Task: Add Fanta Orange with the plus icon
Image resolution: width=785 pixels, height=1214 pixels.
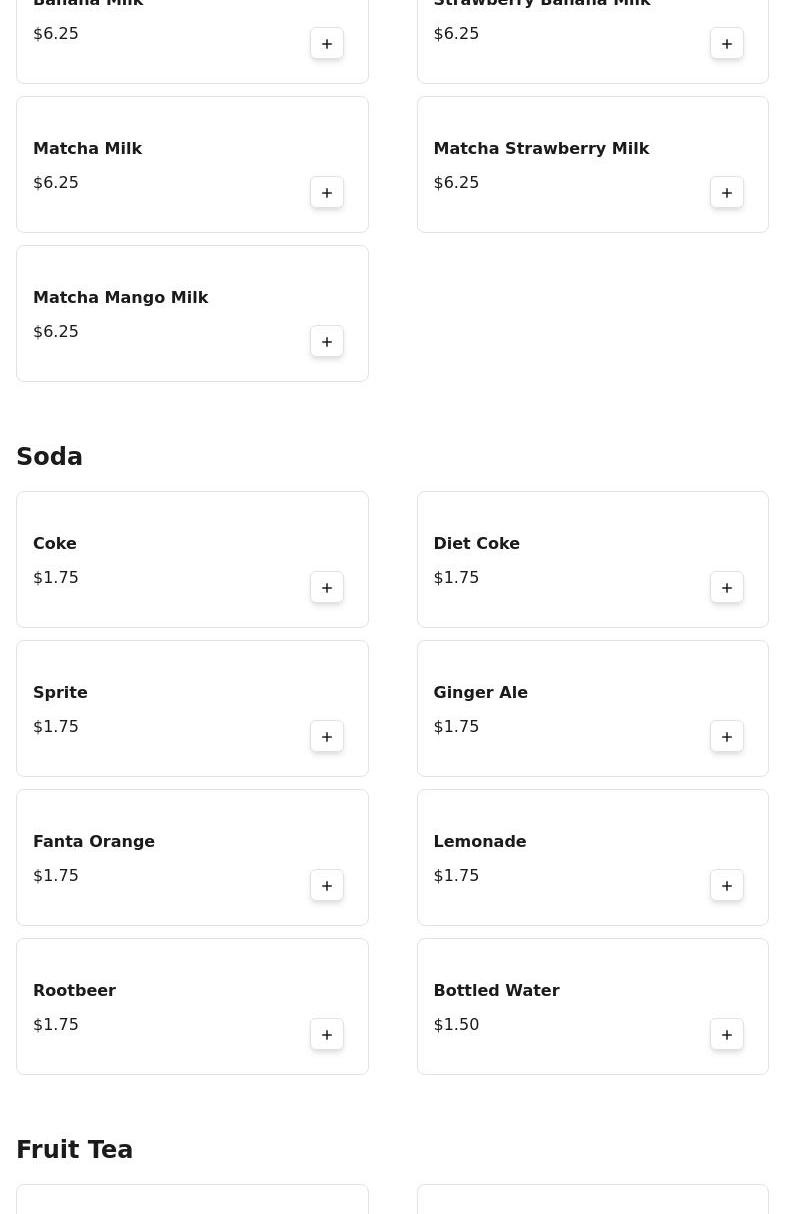Action: [x=327, y=885]
